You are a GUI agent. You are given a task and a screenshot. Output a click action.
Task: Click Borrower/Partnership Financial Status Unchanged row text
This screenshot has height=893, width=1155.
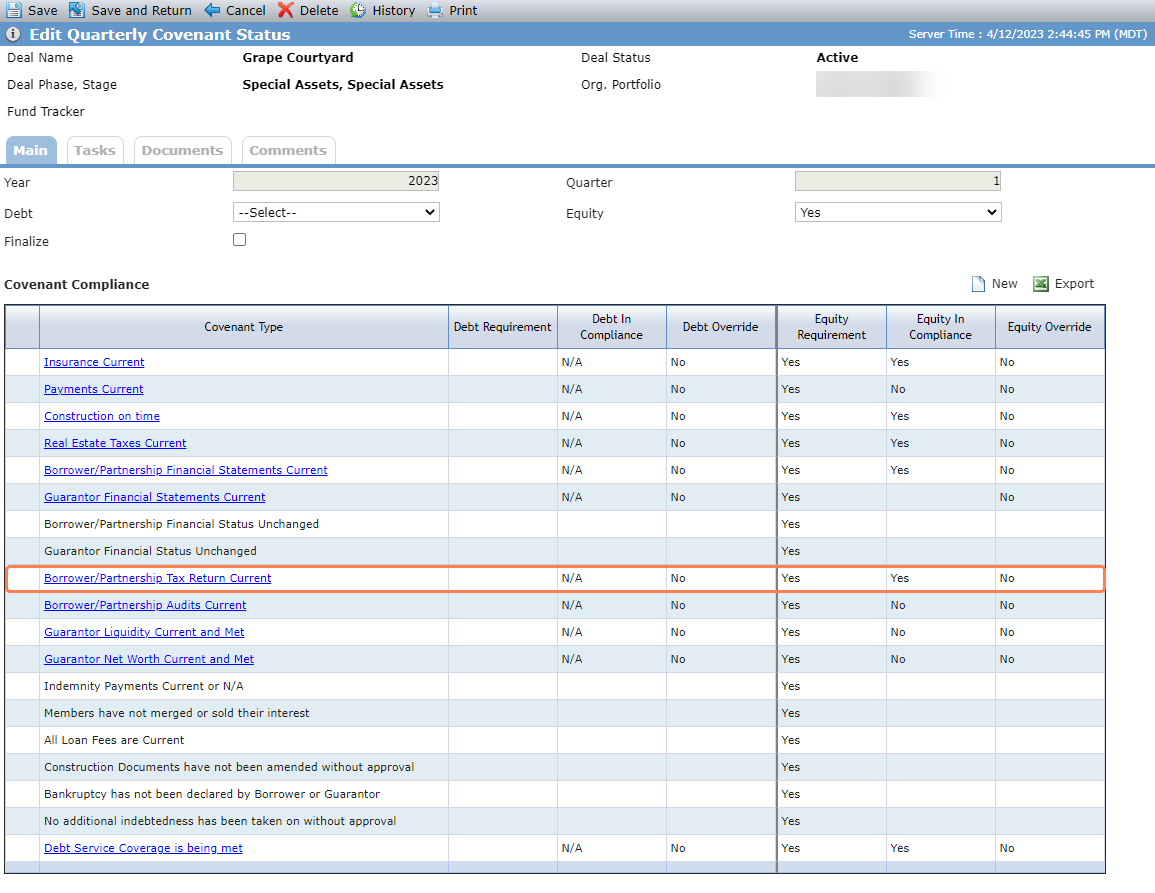(x=181, y=524)
